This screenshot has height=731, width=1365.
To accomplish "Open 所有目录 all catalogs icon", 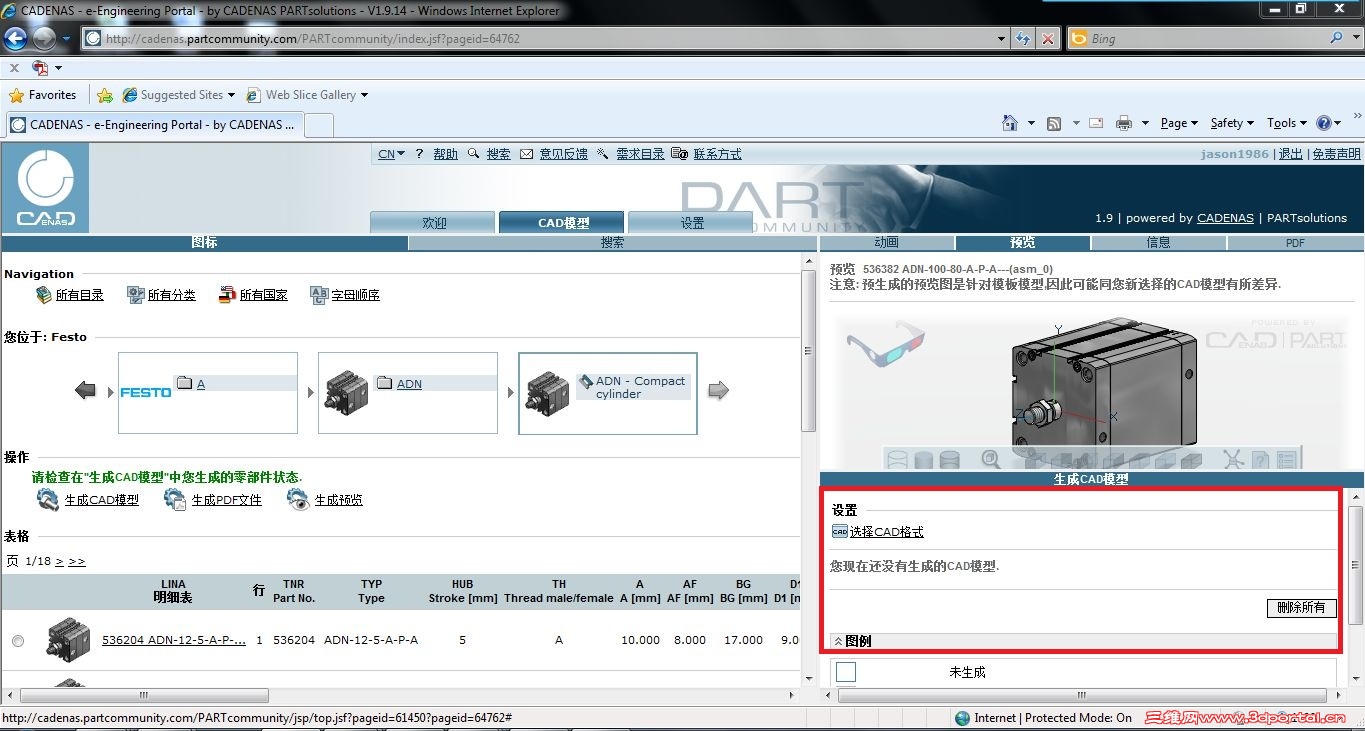I will pos(44,295).
